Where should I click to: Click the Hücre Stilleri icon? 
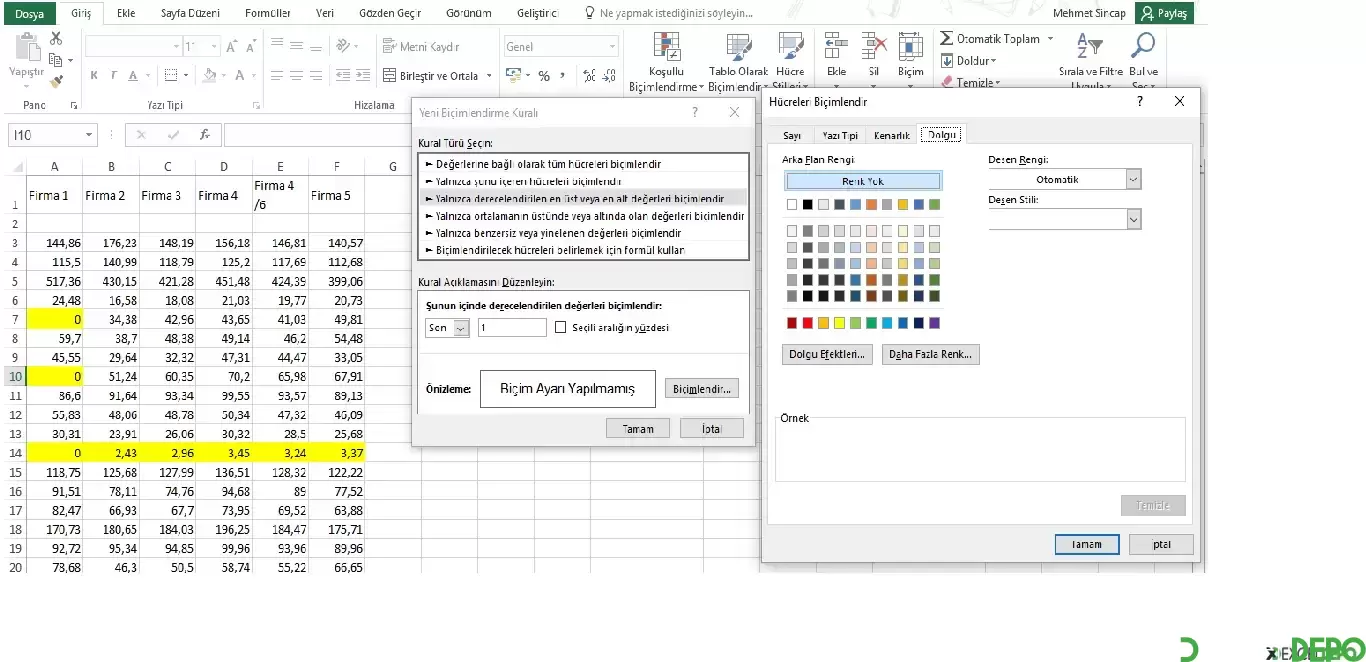click(x=790, y=47)
